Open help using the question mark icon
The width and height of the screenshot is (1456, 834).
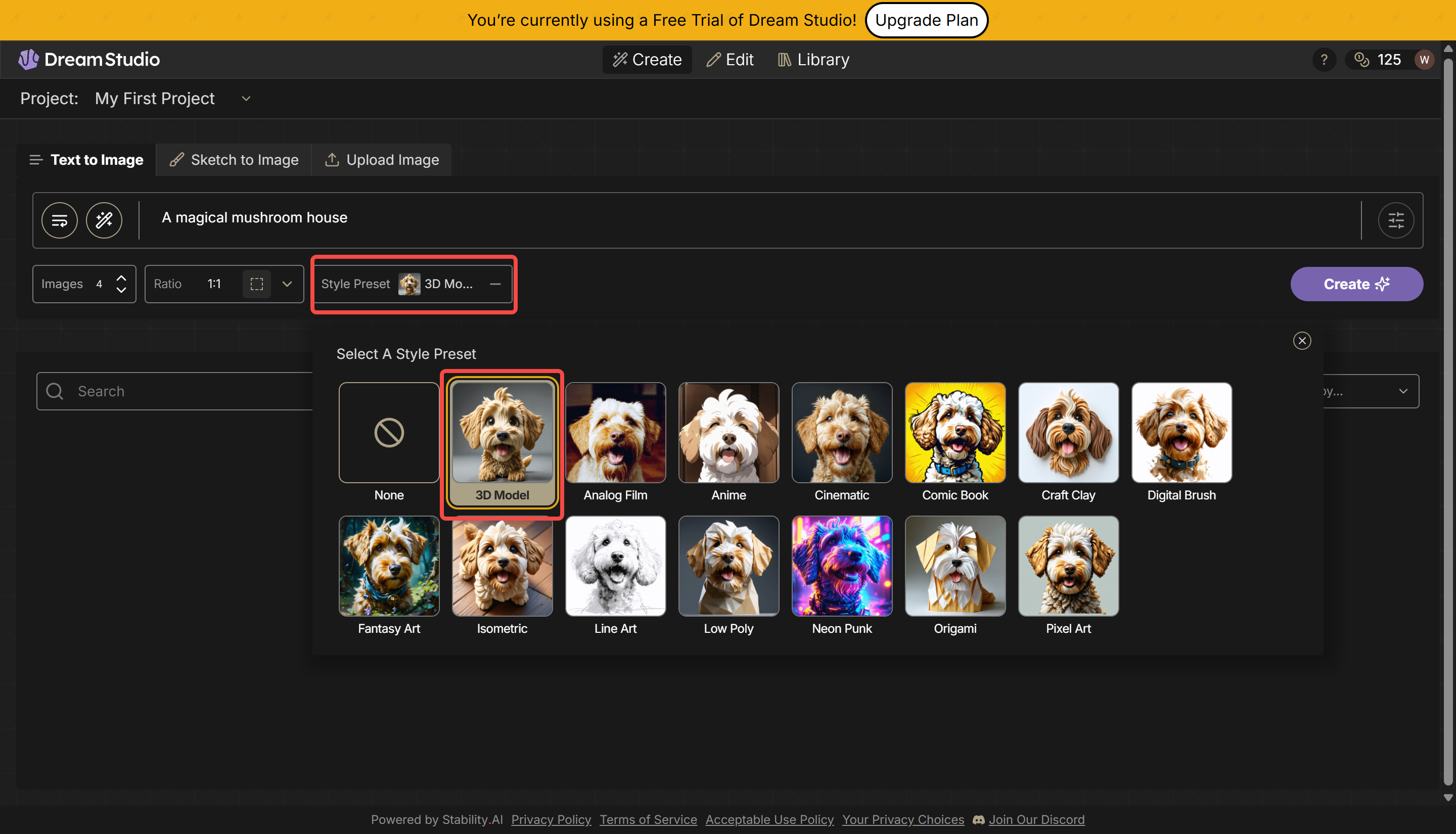pos(1324,59)
